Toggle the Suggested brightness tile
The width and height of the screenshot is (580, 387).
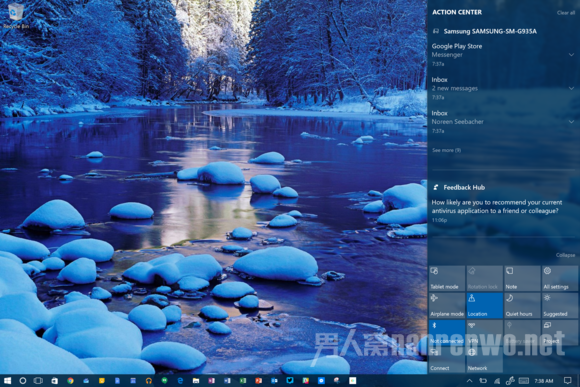(560, 306)
